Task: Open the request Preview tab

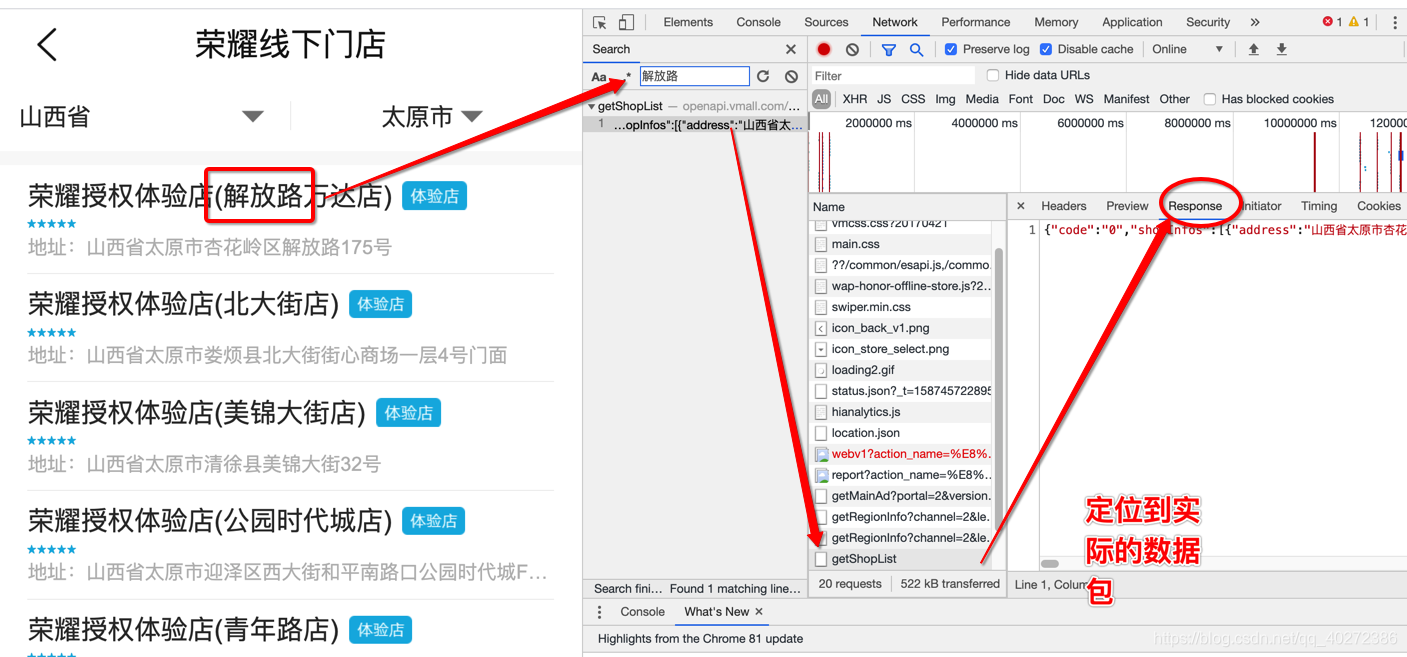Action: coord(1127,206)
